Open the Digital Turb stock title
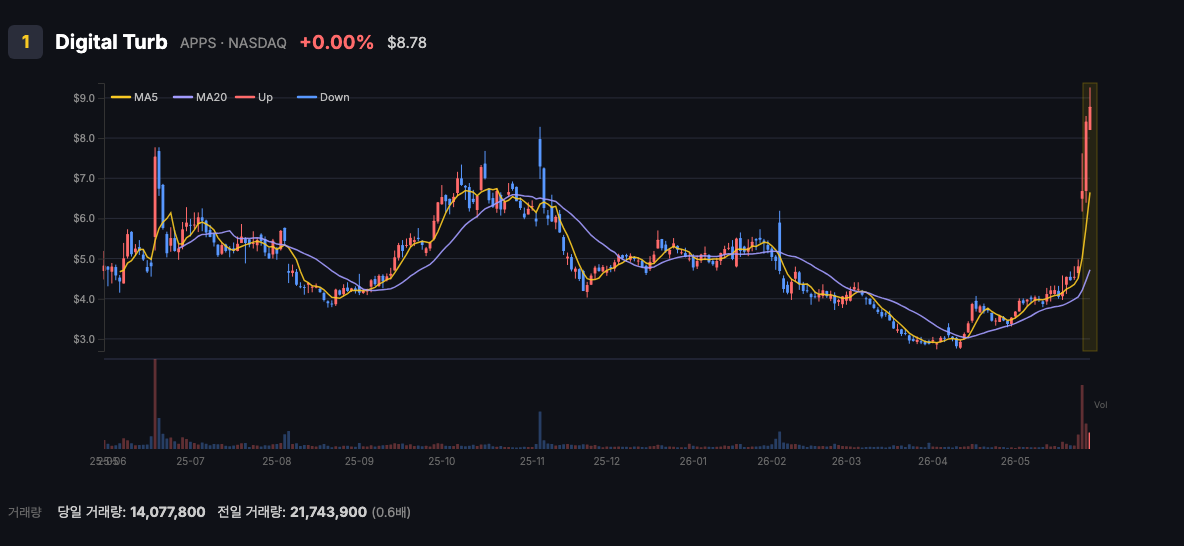The width and height of the screenshot is (1184, 546). point(111,42)
